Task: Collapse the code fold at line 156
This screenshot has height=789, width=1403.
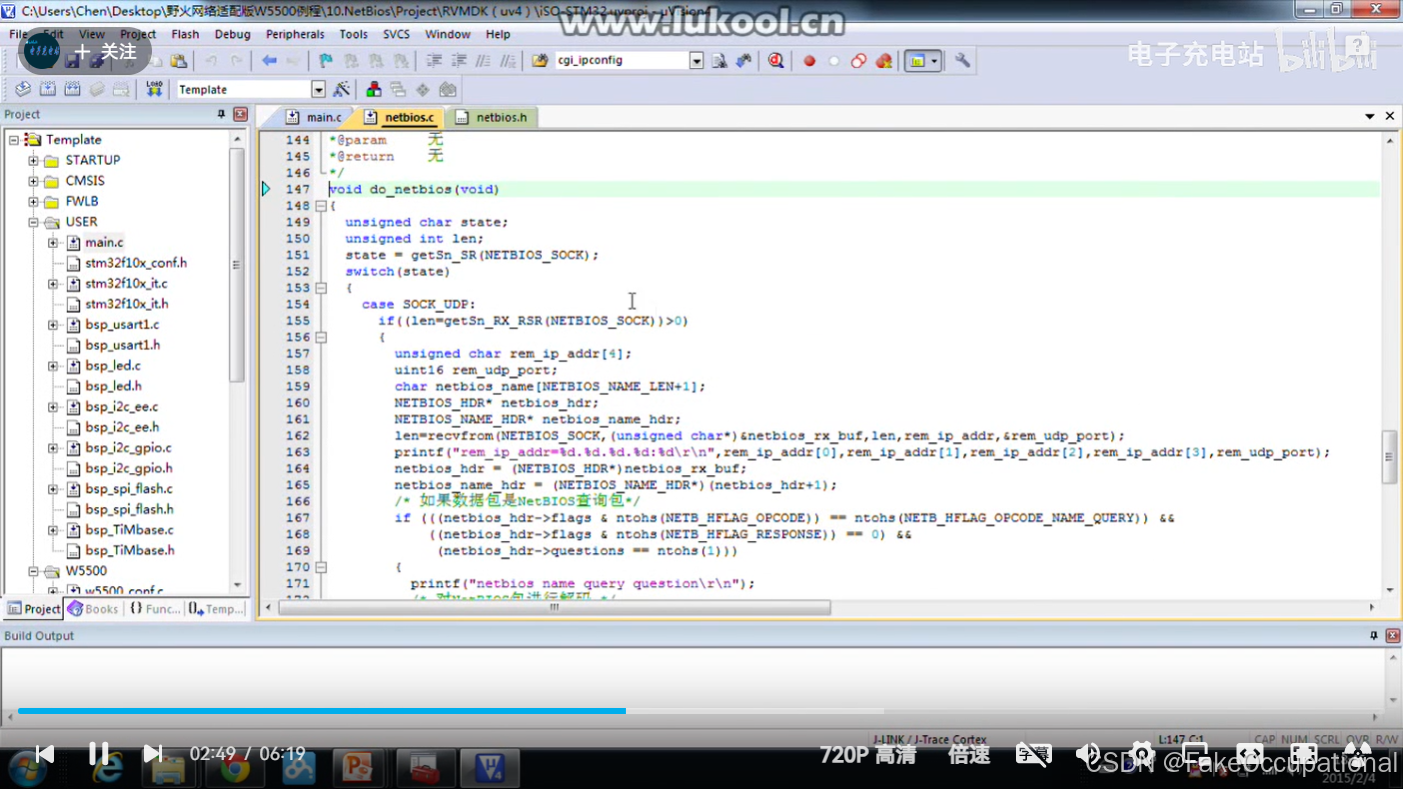Action: tap(320, 337)
